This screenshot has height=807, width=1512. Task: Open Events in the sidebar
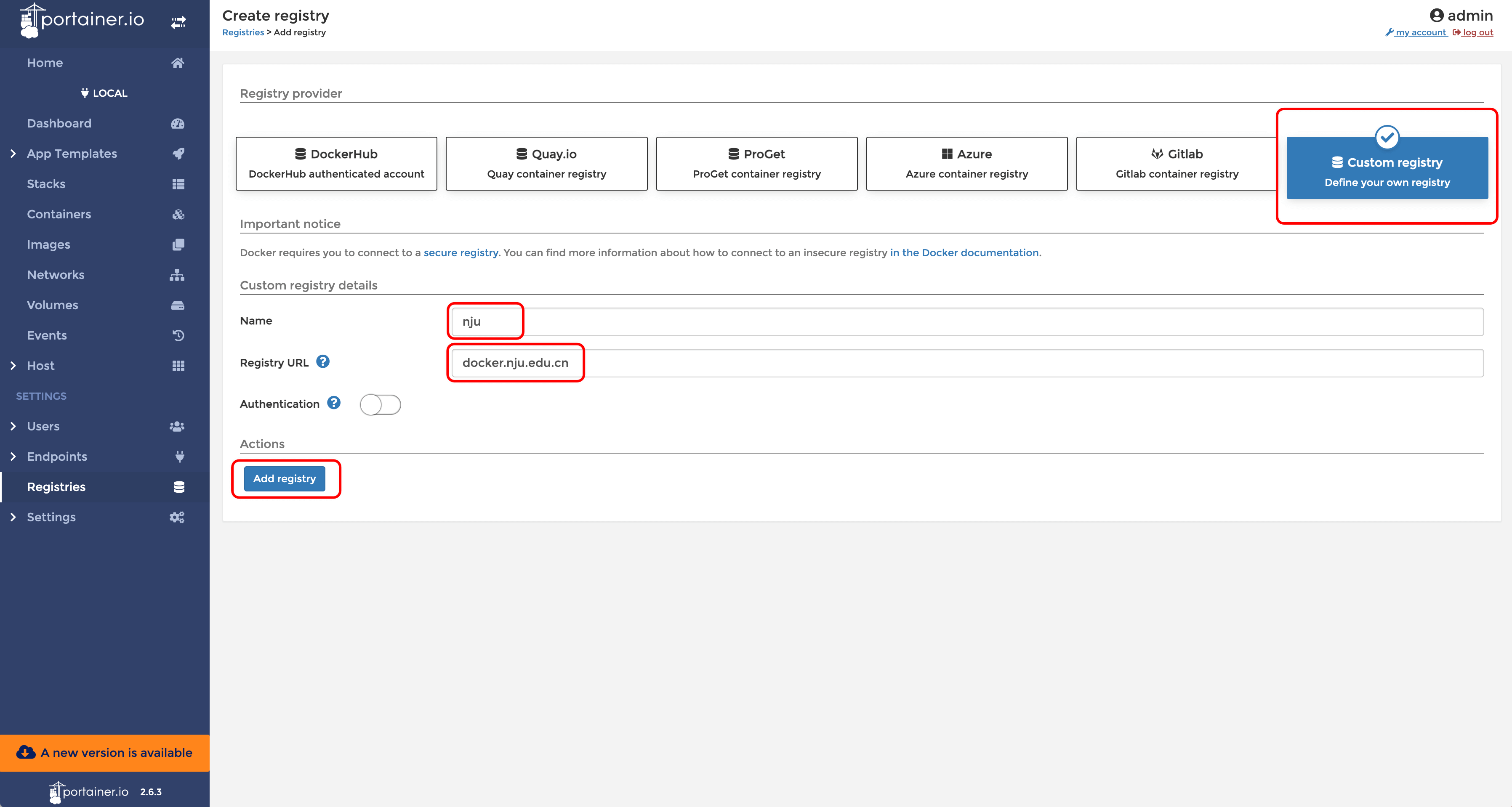click(x=104, y=336)
